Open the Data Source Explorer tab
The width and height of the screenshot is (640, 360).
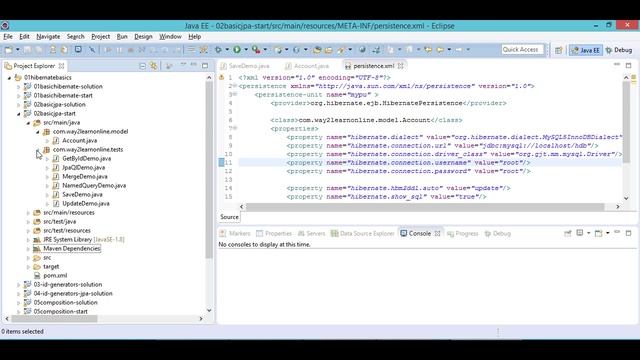tap(362, 233)
